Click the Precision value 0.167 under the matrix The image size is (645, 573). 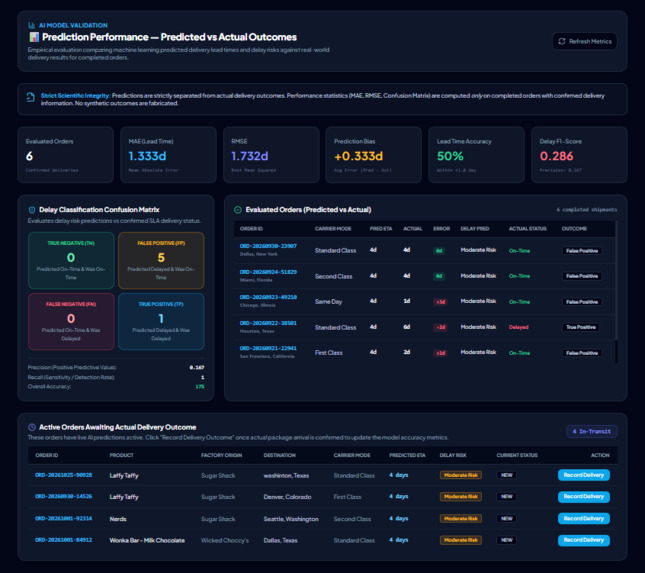tap(197, 367)
